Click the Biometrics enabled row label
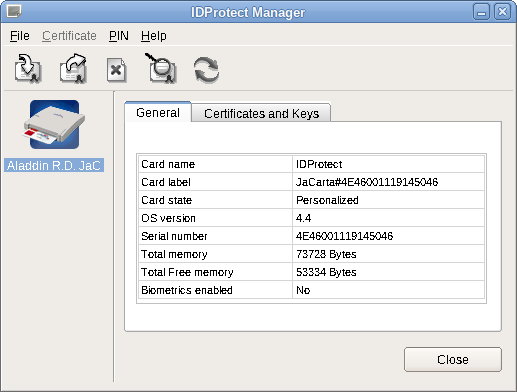This screenshot has height=392, width=517. pyautogui.click(x=187, y=290)
